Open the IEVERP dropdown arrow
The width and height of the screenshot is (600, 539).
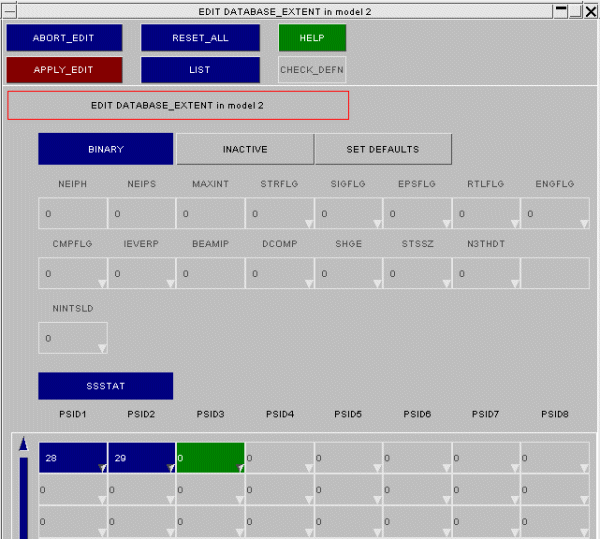coord(171,283)
